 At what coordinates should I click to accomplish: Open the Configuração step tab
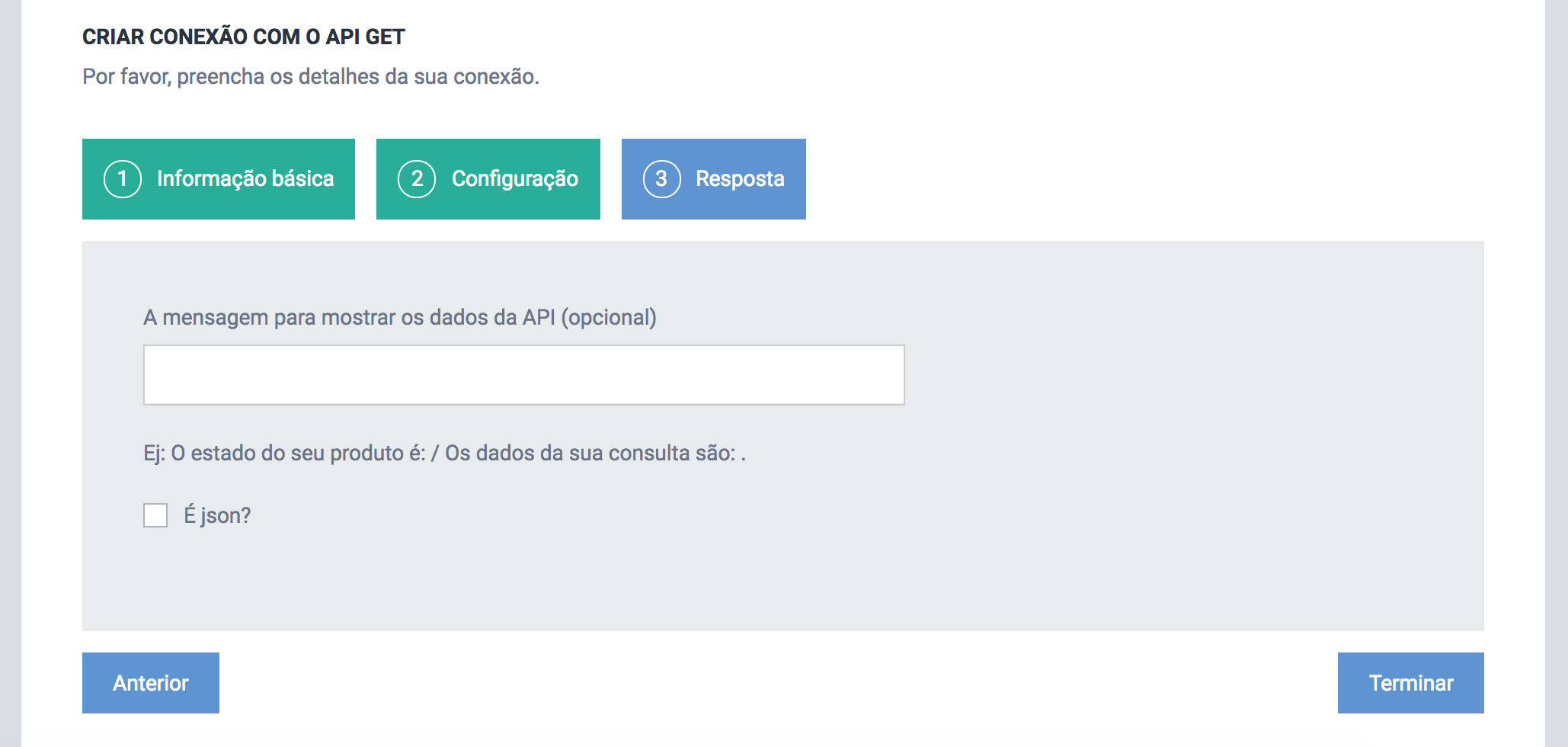488,179
